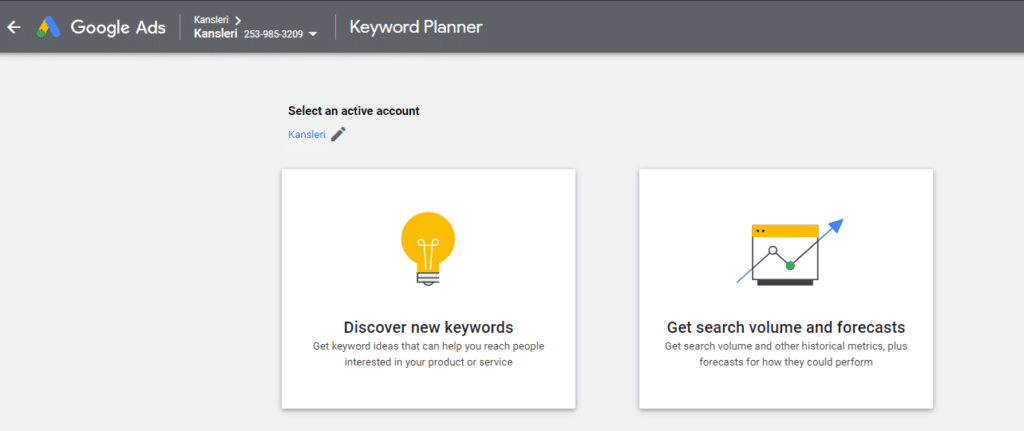This screenshot has width=1024, height=431.
Task: Click the Google Ads wordmark text
Action: point(118,27)
